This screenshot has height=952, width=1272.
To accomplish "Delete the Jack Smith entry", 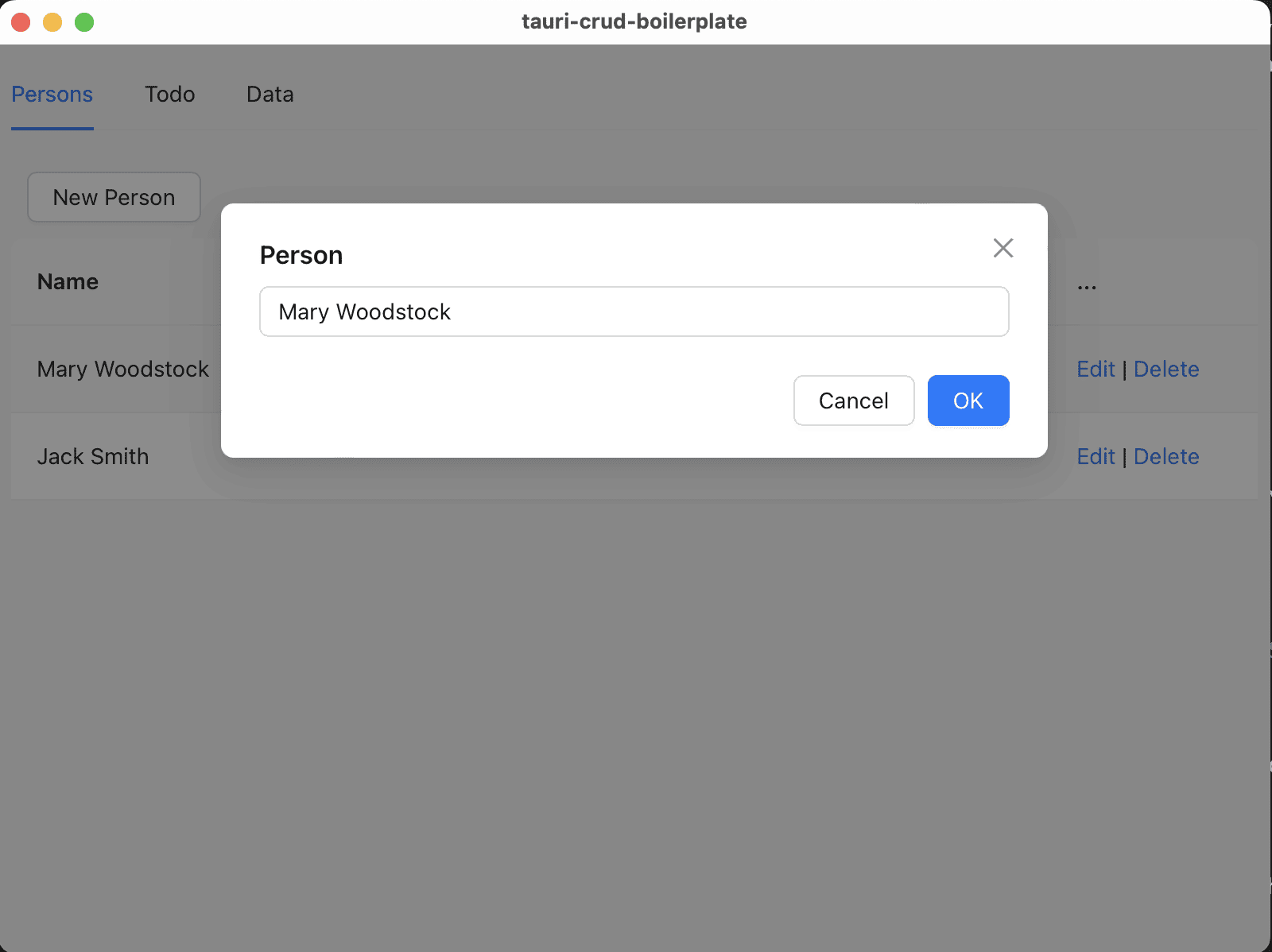I will (x=1165, y=457).
